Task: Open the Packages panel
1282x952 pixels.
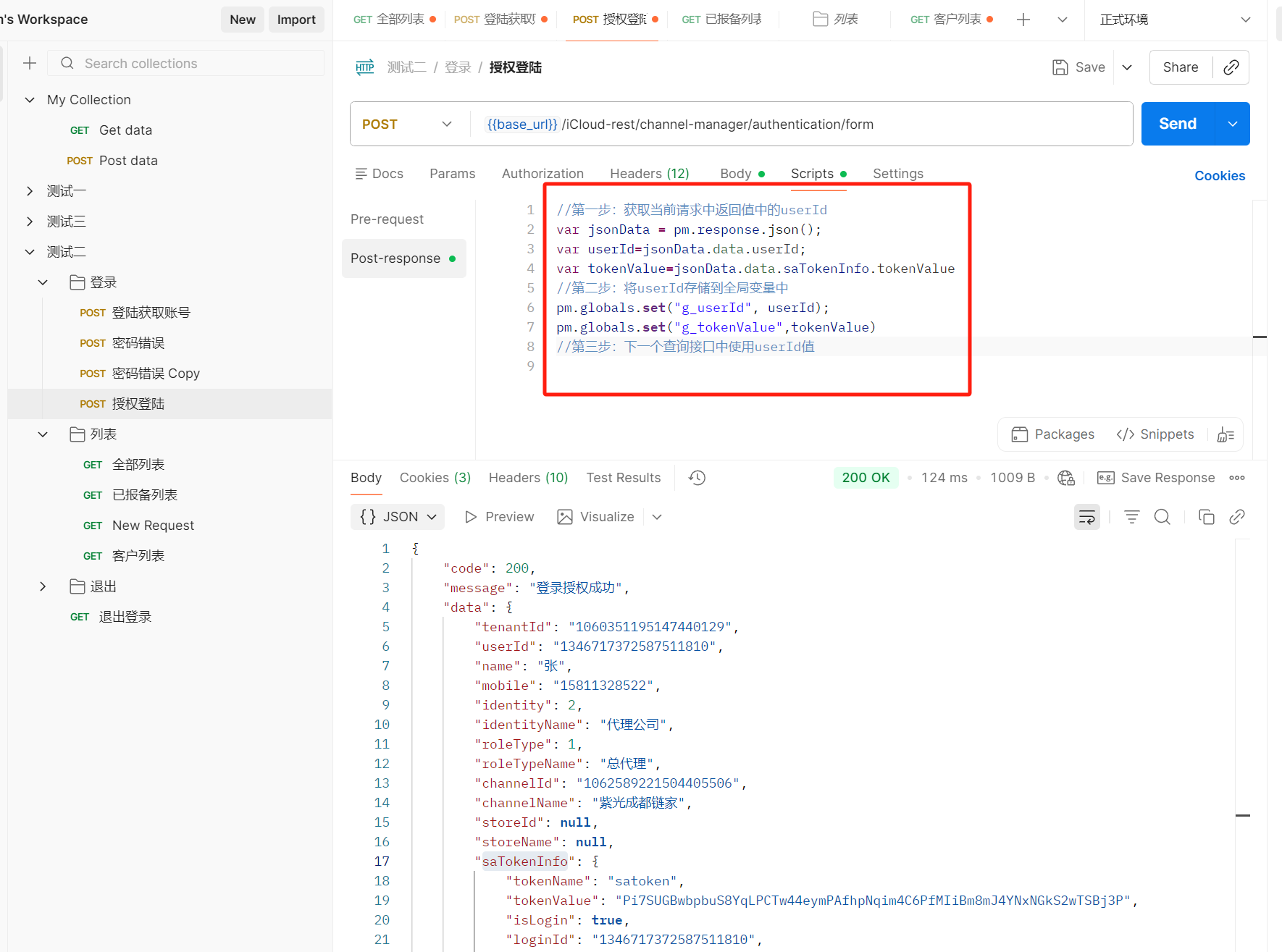Action: coord(1052,434)
